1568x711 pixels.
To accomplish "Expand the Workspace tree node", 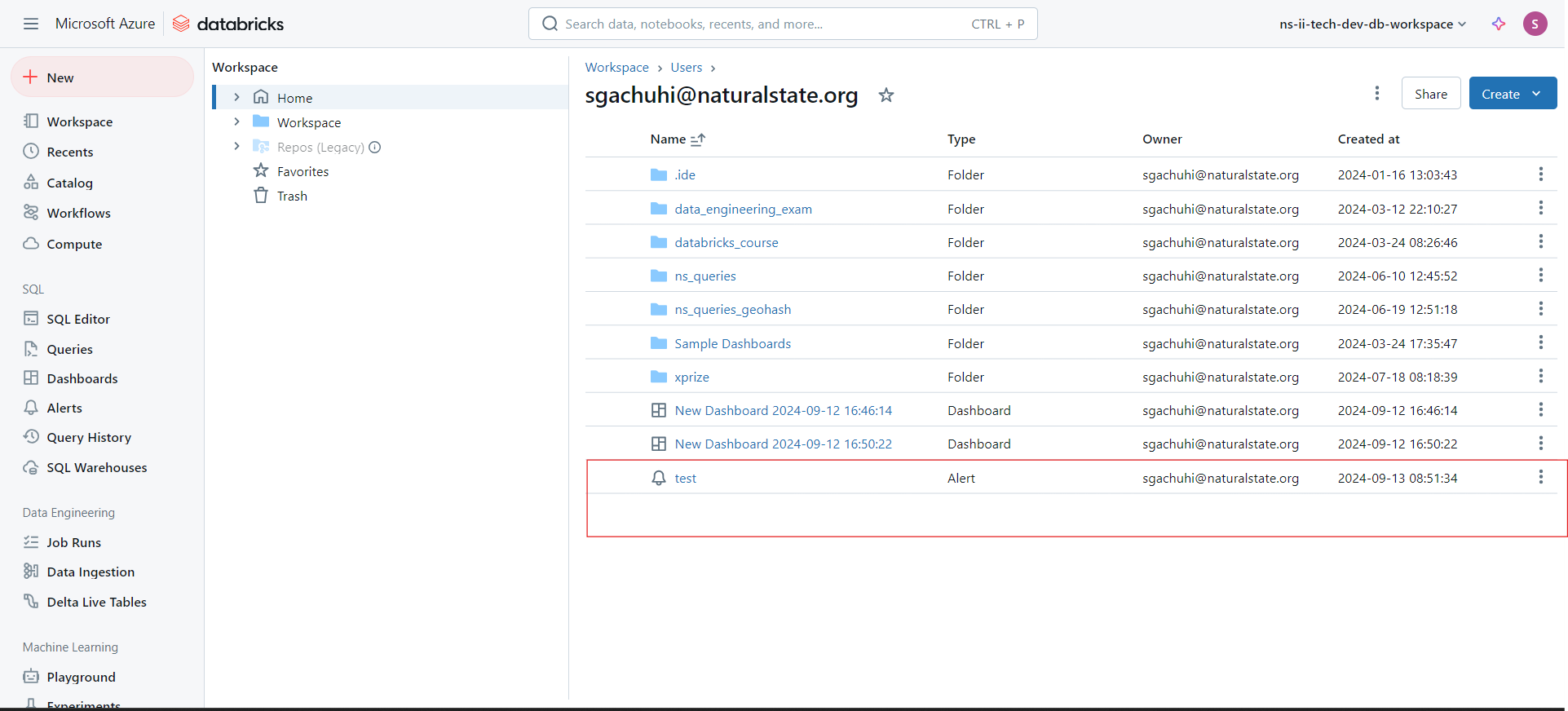I will coord(236,121).
